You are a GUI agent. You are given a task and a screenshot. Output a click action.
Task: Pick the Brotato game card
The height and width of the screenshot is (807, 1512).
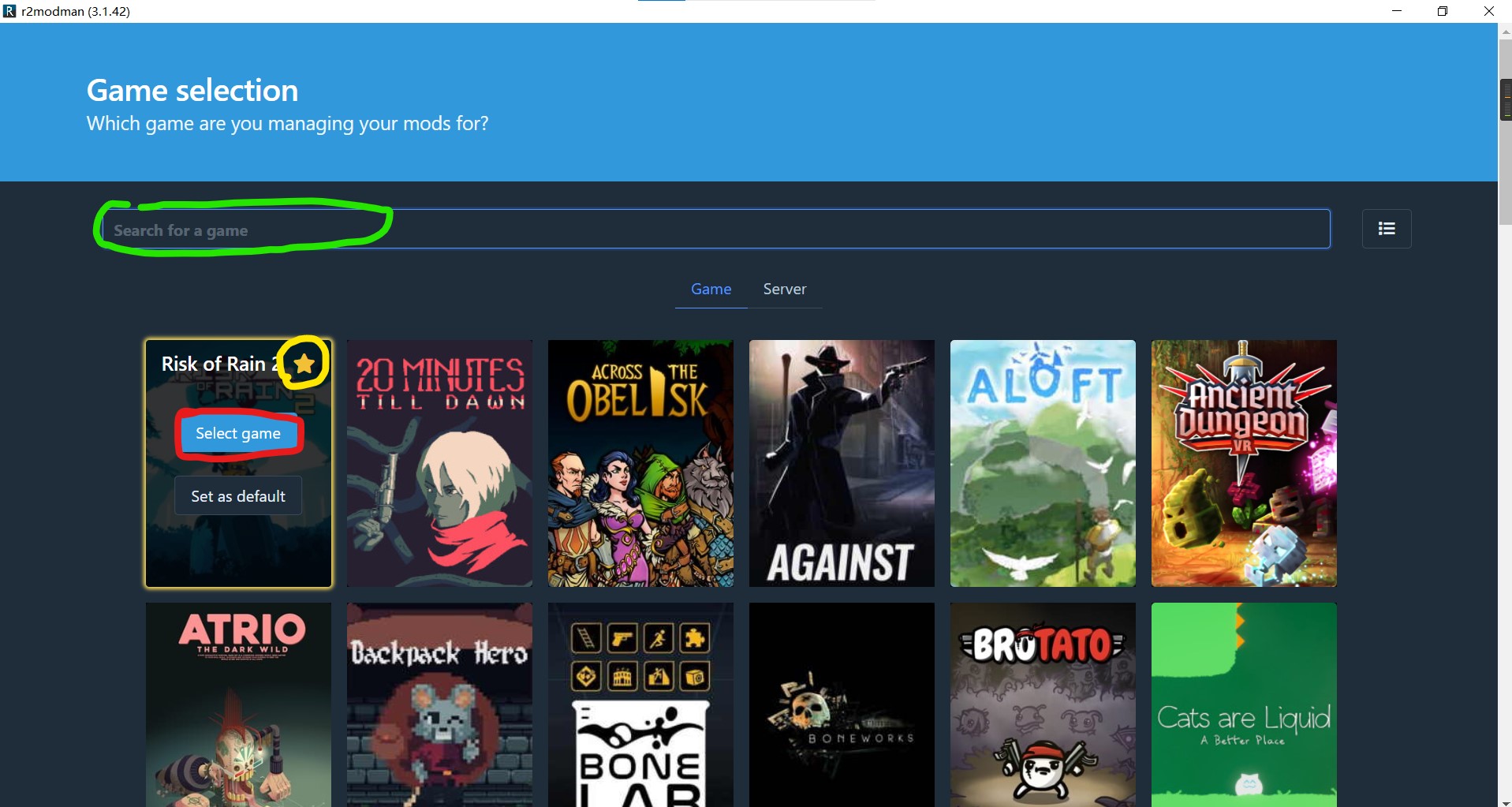point(1043,705)
